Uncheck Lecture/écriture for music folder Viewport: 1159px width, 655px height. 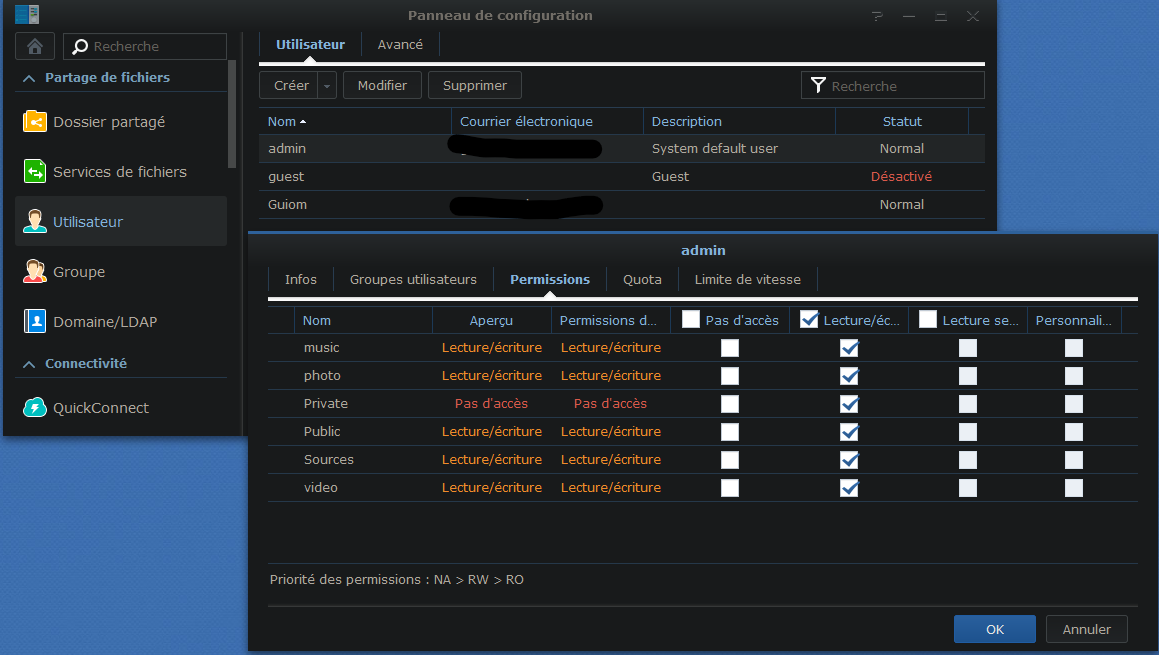tap(849, 347)
